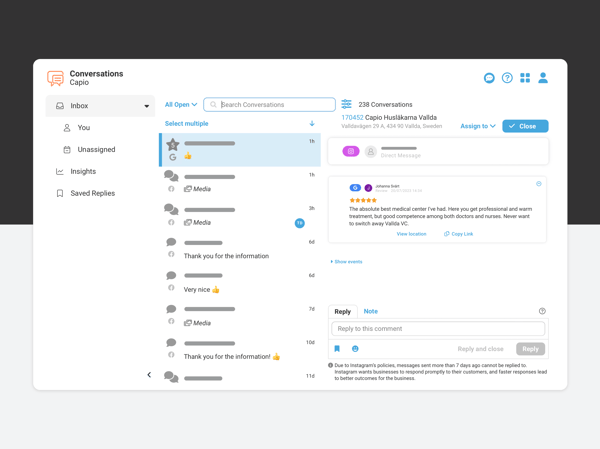Switch to the Reply tab
600x449 pixels.
coord(342,312)
